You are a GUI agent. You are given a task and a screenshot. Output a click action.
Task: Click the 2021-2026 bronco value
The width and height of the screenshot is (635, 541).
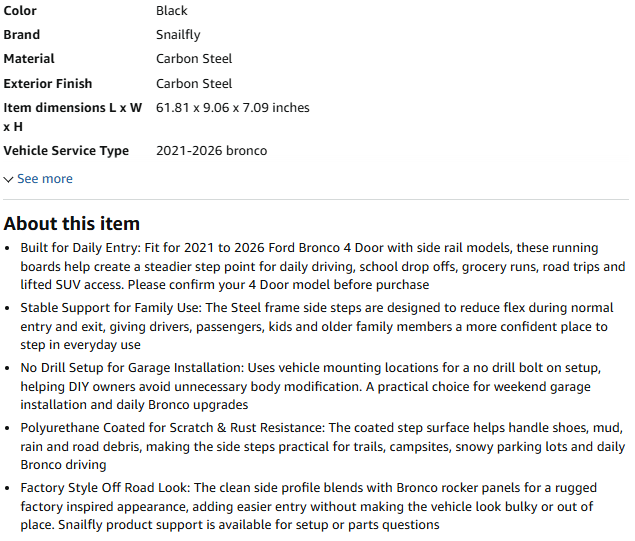pos(211,151)
